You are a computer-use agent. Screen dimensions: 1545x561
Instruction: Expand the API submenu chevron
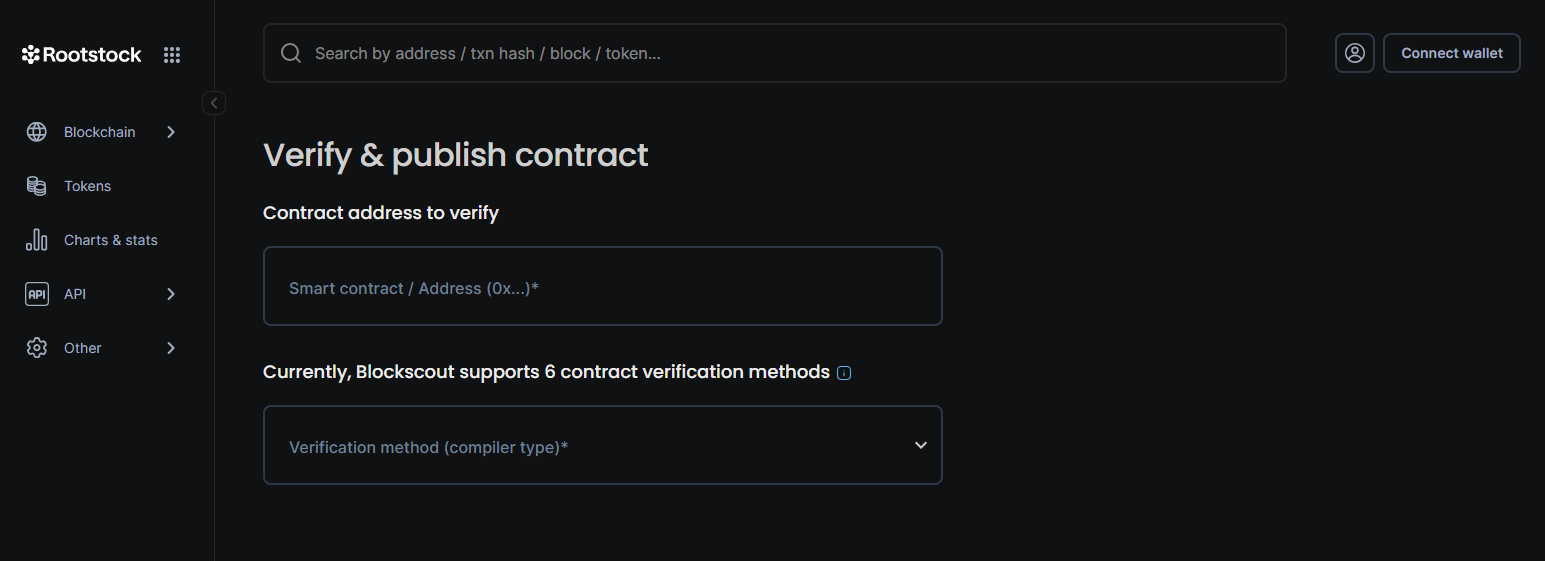171,294
